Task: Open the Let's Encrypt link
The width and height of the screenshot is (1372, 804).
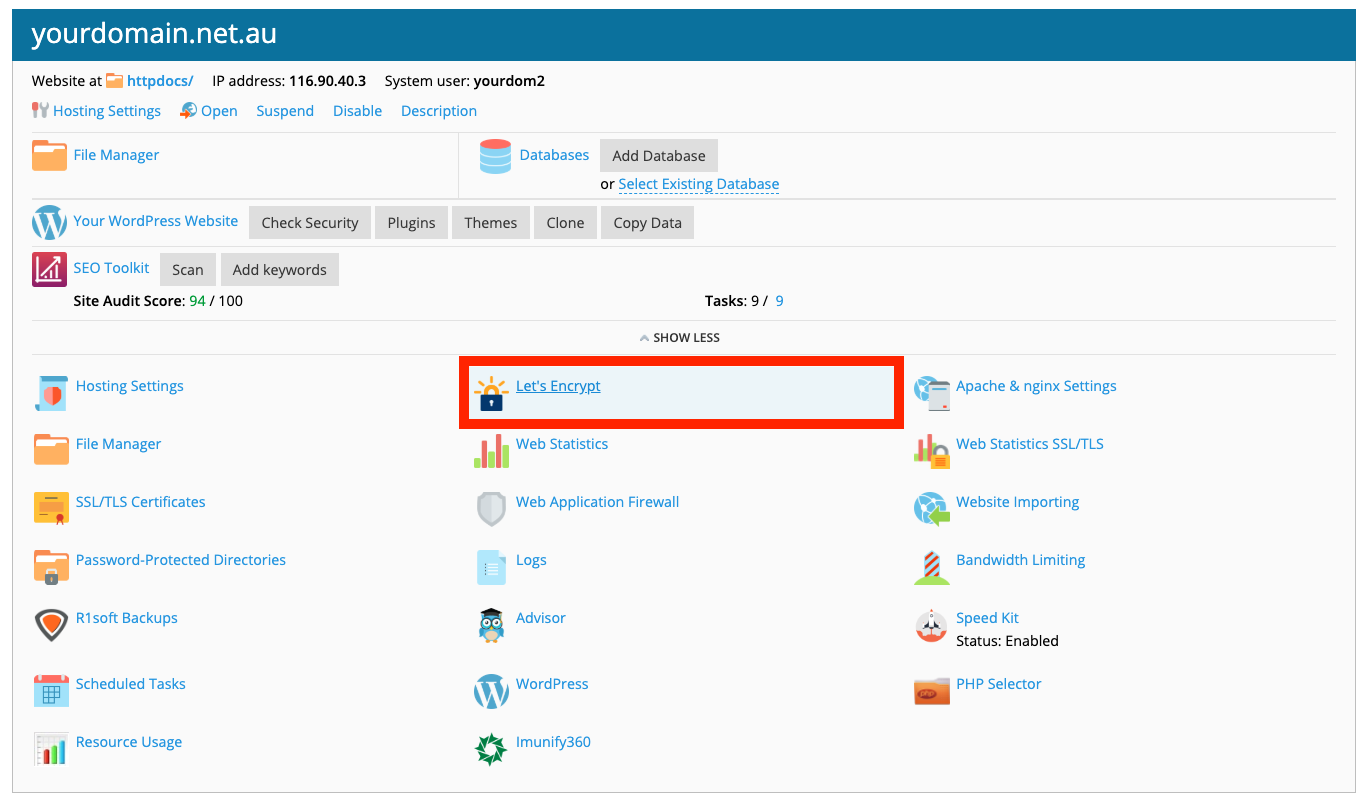Action: [558, 386]
